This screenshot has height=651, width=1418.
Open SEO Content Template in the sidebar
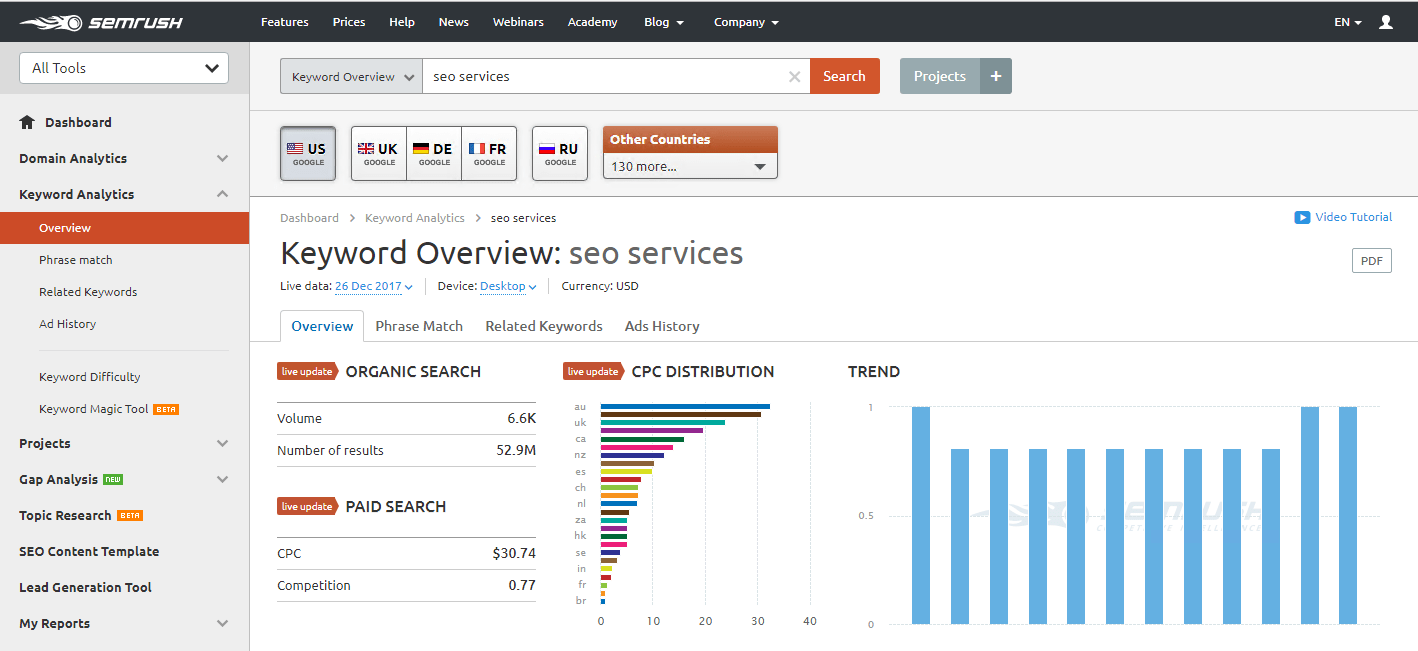click(x=89, y=551)
